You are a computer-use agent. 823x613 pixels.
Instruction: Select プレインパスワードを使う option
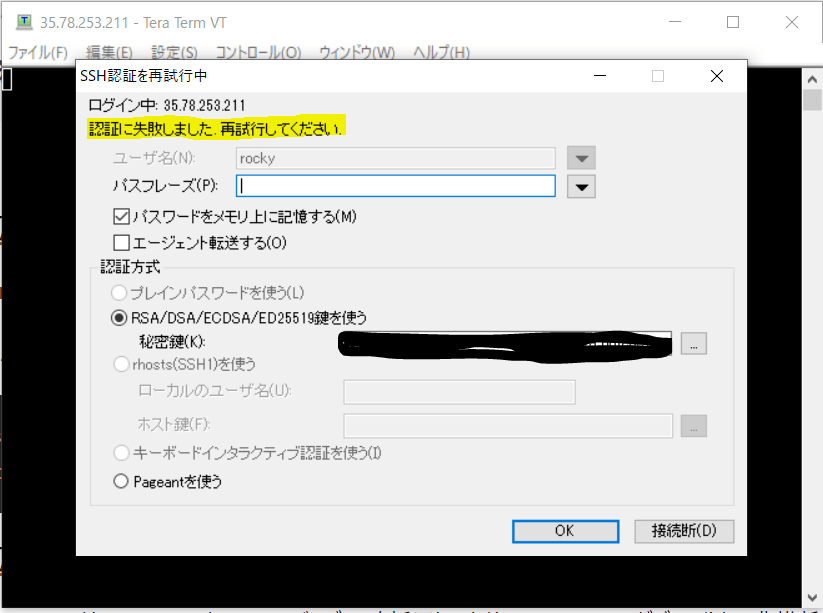tap(121, 292)
